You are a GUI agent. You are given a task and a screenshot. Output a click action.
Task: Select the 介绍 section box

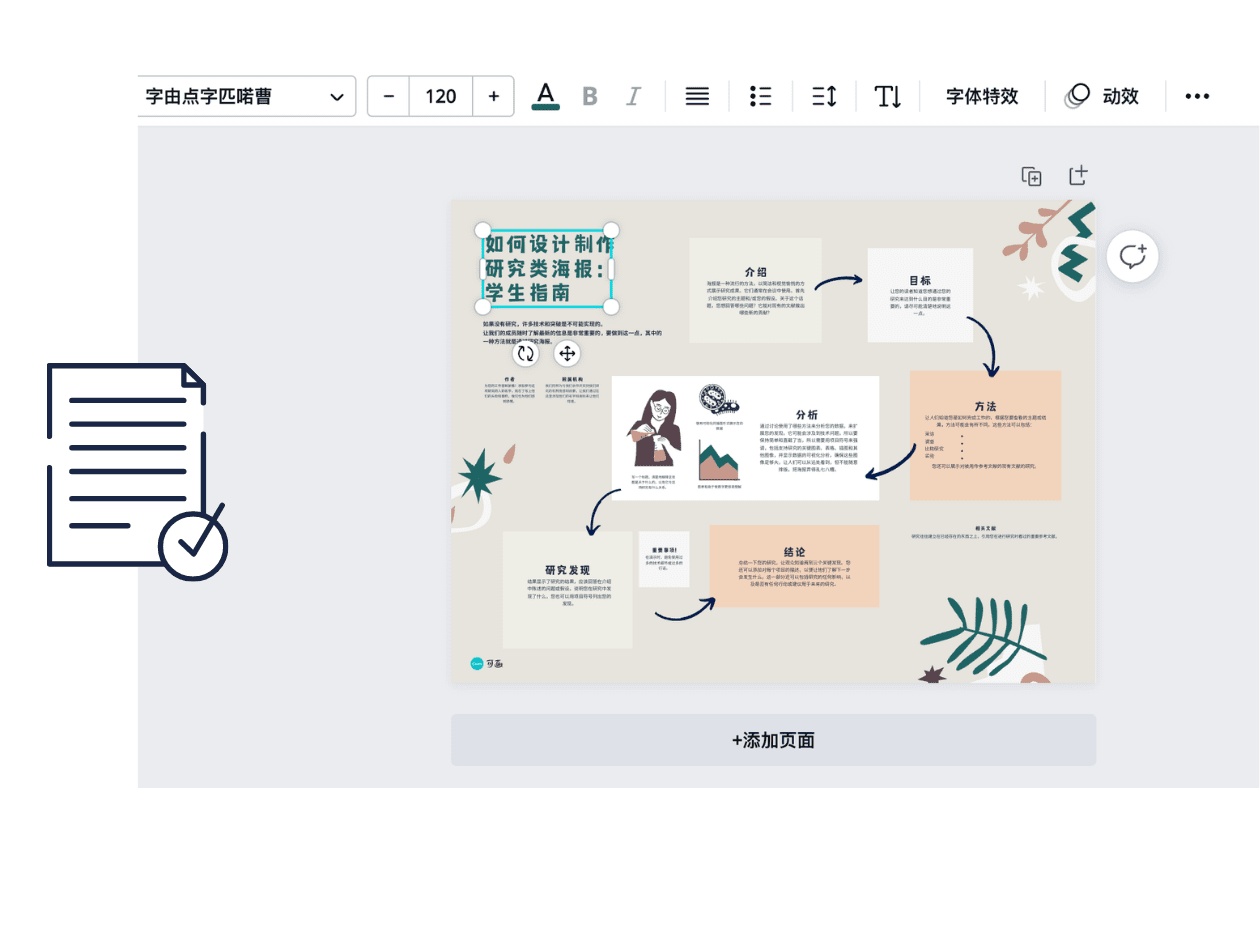coord(755,290)
